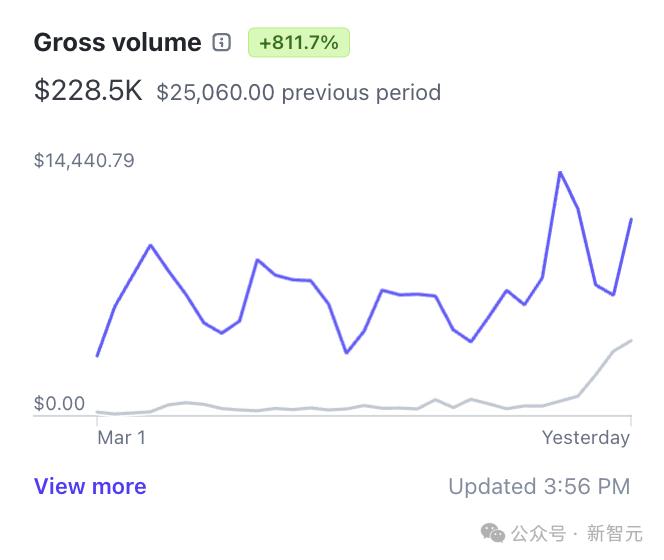The height and width of the screenshot is (560, 664).
Task: Click the highest peak of the purple line
Action: [560, 172]
